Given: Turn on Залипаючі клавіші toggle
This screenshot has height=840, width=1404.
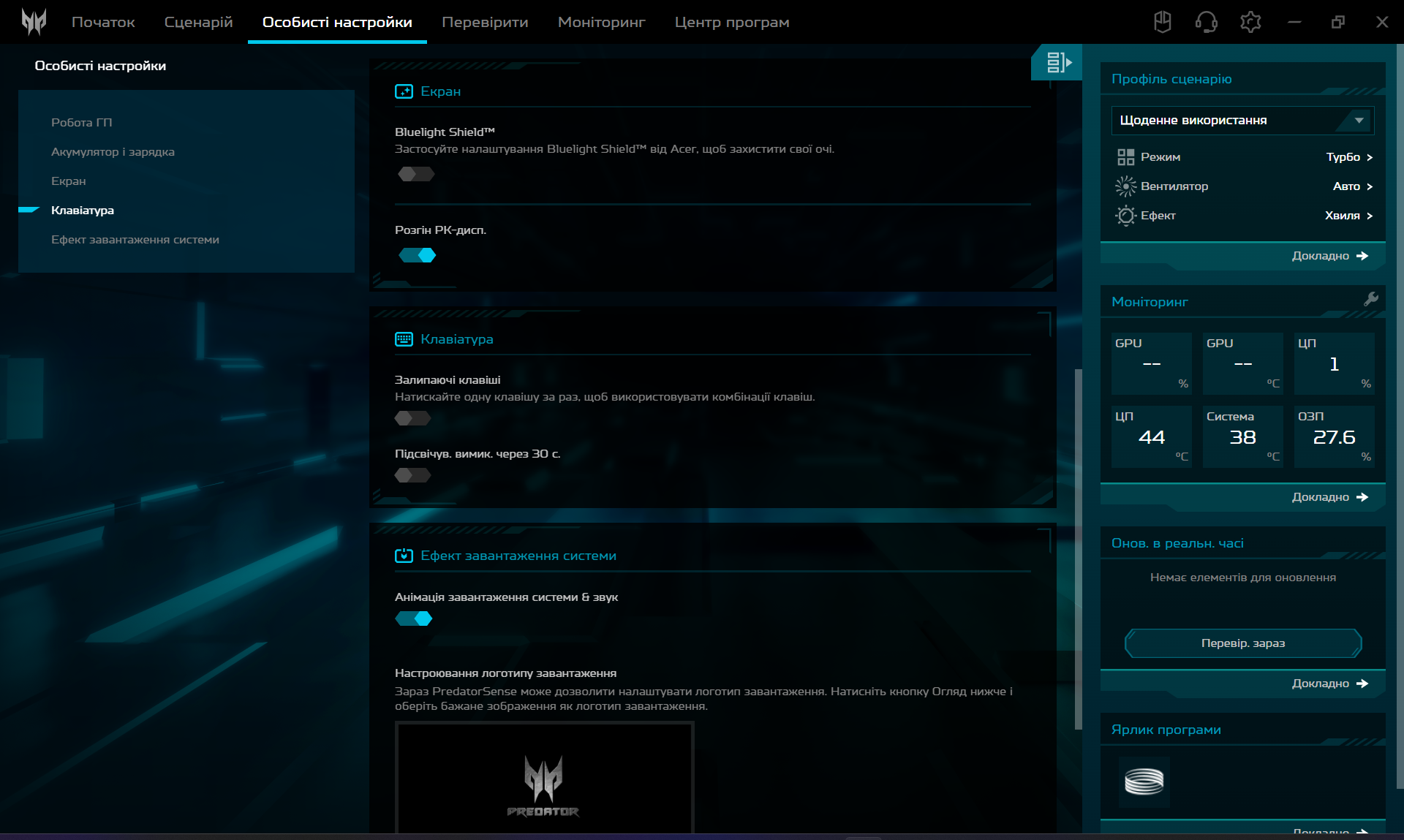Looking at the screenshot, I should (412, 418).
